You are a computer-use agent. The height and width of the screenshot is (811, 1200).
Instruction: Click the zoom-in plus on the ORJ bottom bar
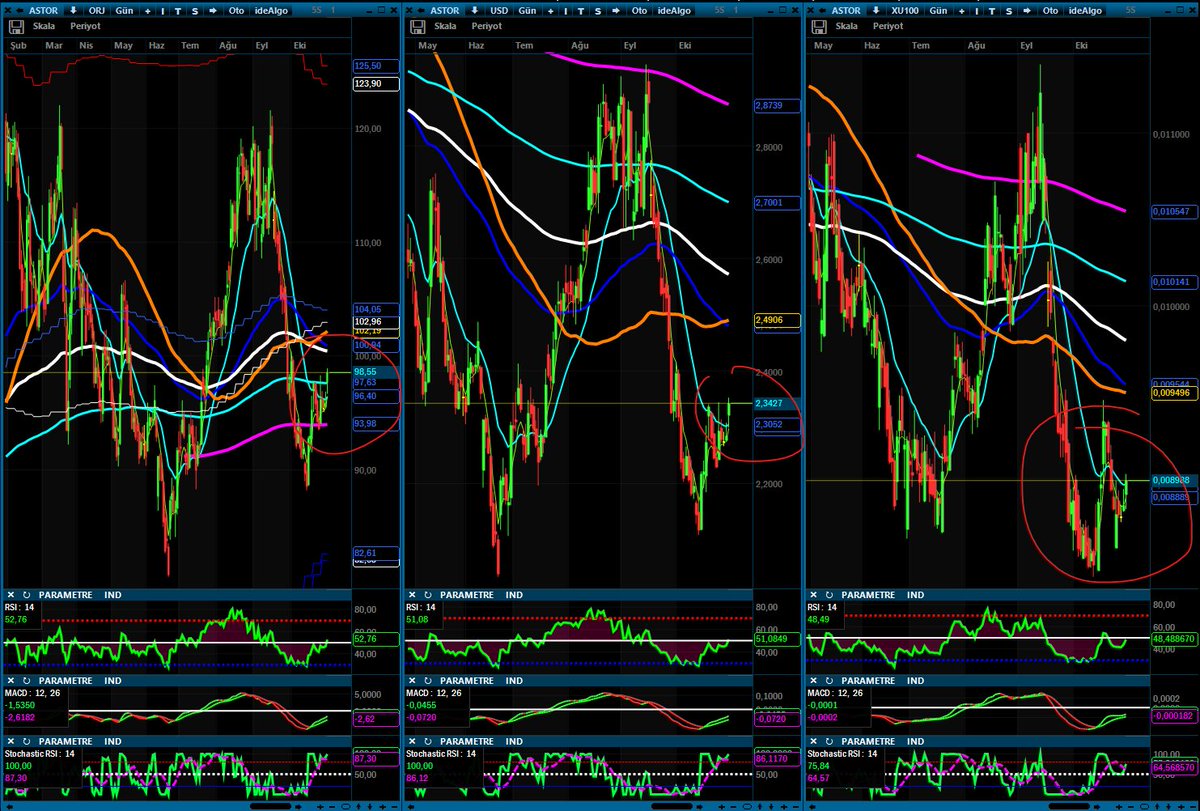320,806
